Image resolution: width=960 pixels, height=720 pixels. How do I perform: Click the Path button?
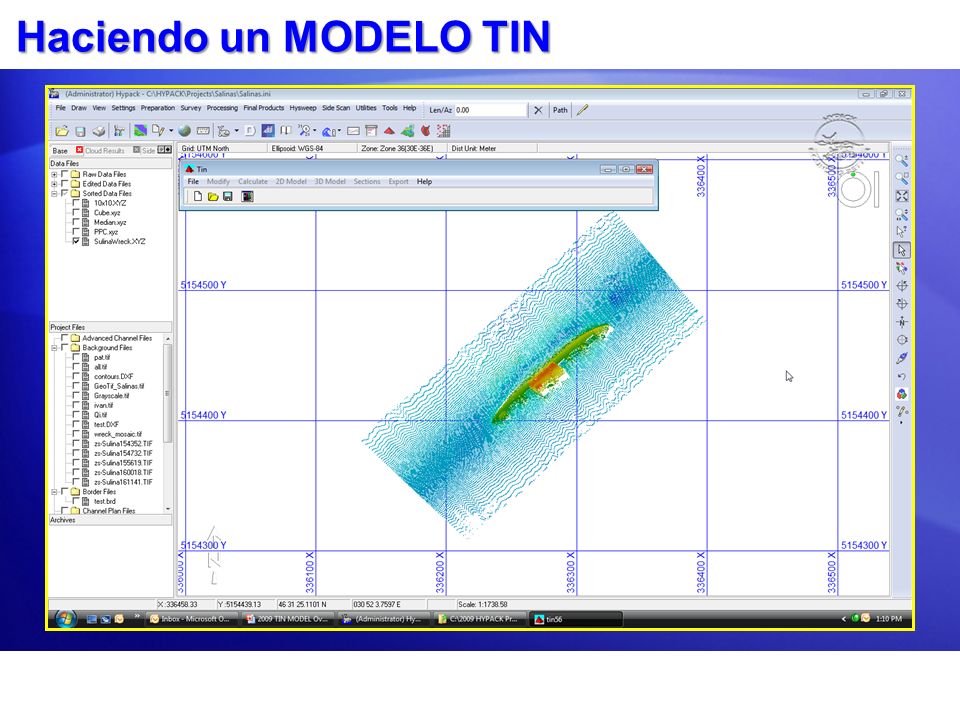560,110
